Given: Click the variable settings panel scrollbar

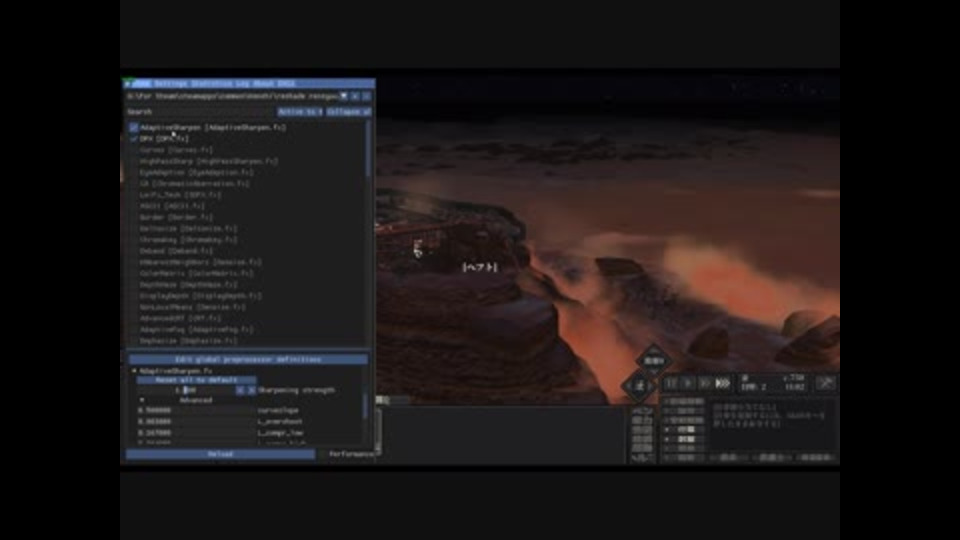Looking at the screenshot, I should [x=366, y=405].
